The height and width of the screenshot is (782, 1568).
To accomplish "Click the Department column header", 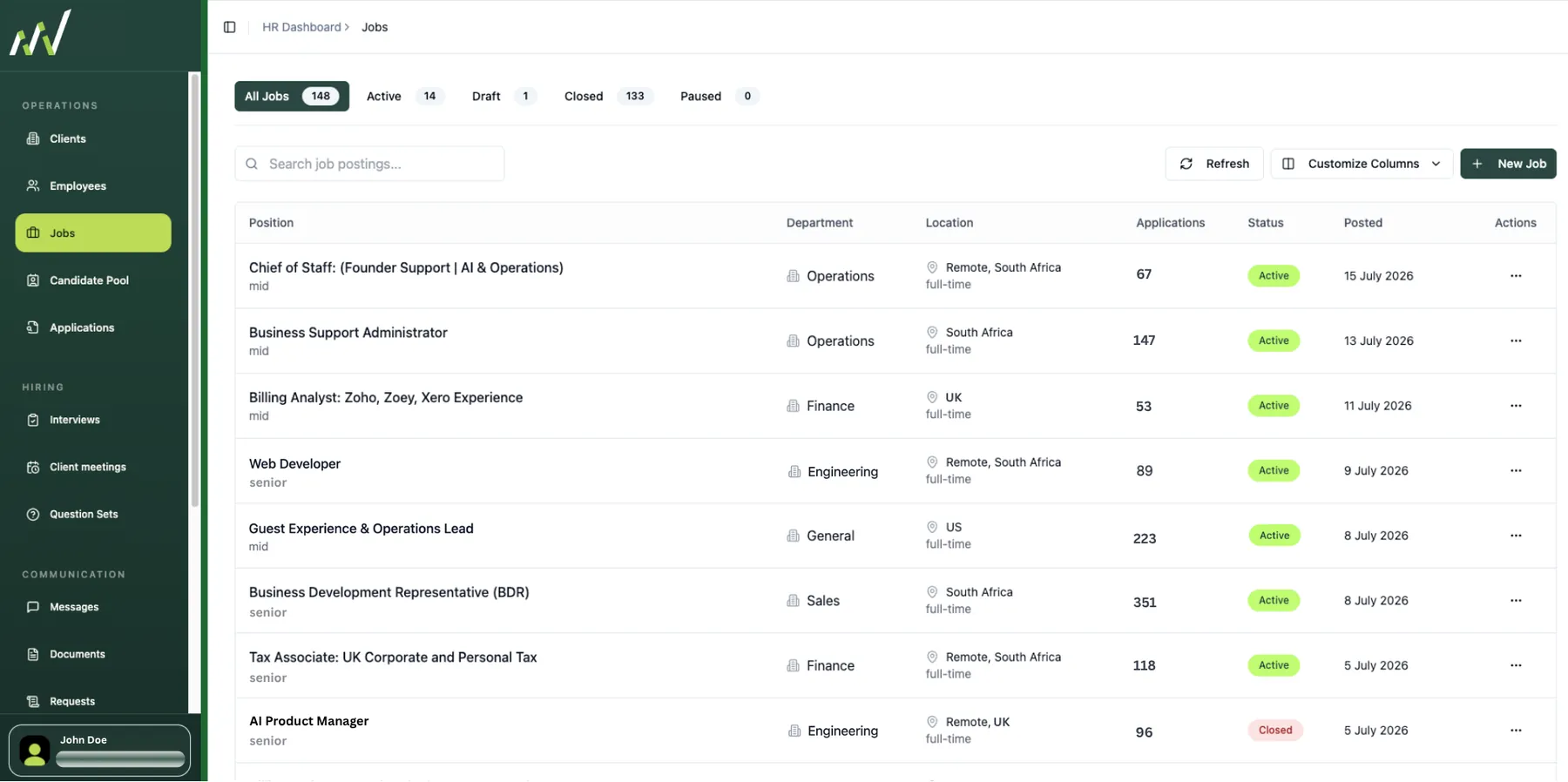I will point(820,223).
